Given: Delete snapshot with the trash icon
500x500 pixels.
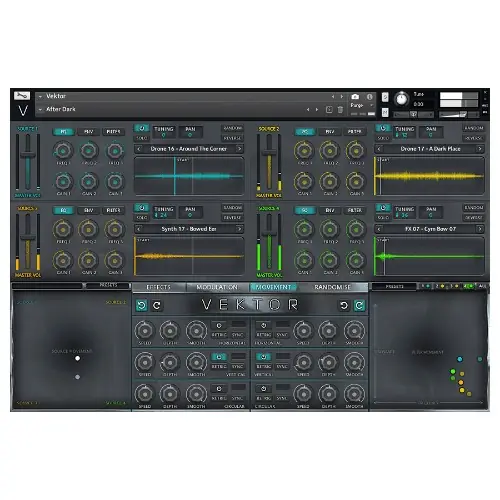Looking at the screenshot, I should (340, 110).
